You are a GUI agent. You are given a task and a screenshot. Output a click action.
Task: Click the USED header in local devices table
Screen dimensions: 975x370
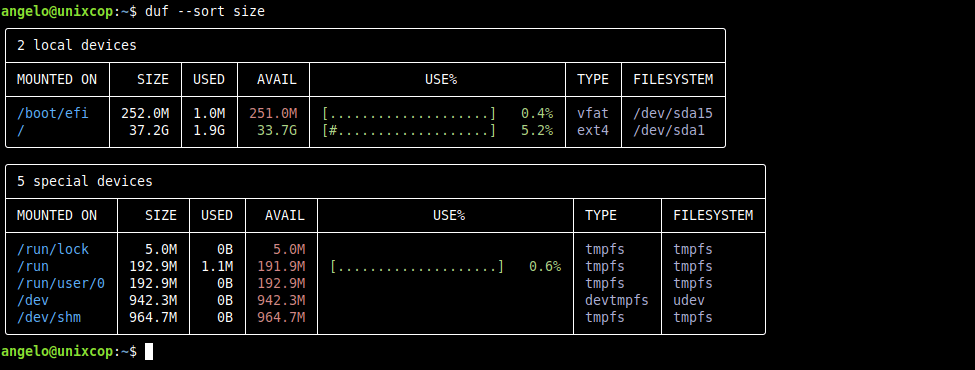[209, 80]
